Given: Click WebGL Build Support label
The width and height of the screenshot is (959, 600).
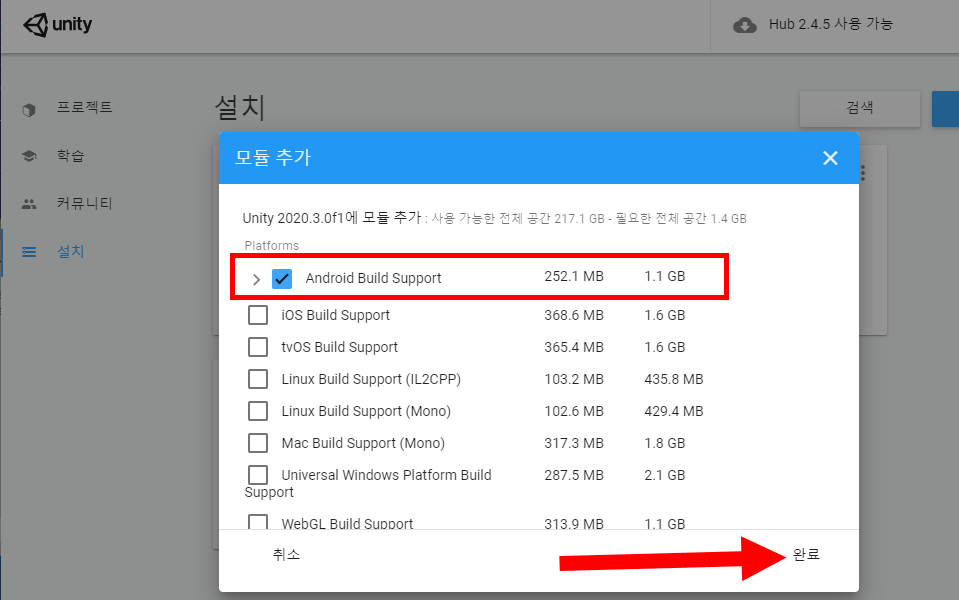Looking at the screenshot, I should click(x=347, y=524).
